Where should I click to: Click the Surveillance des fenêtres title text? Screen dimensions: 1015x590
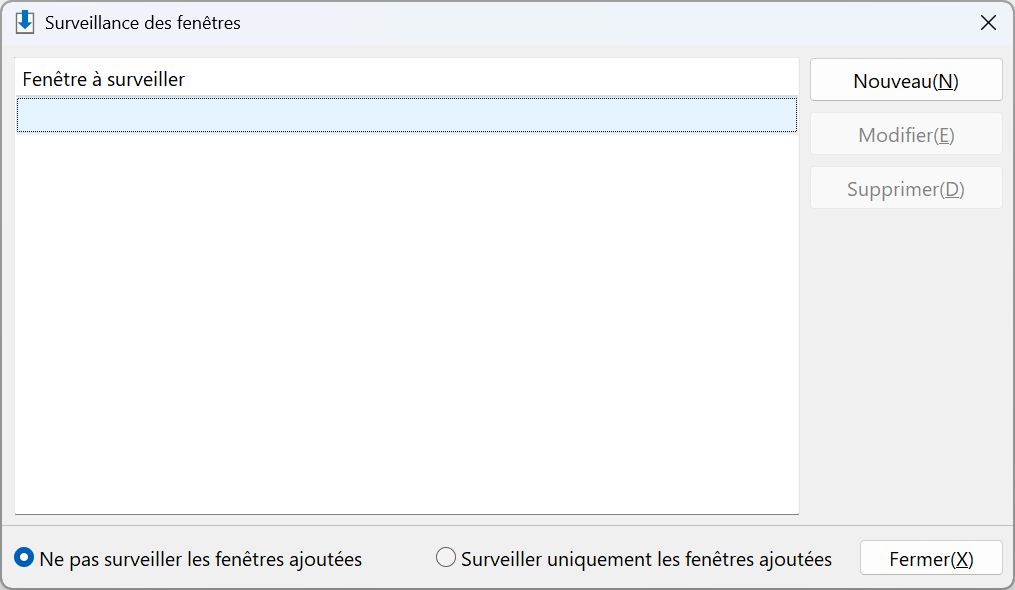click(x=142, y=23)
